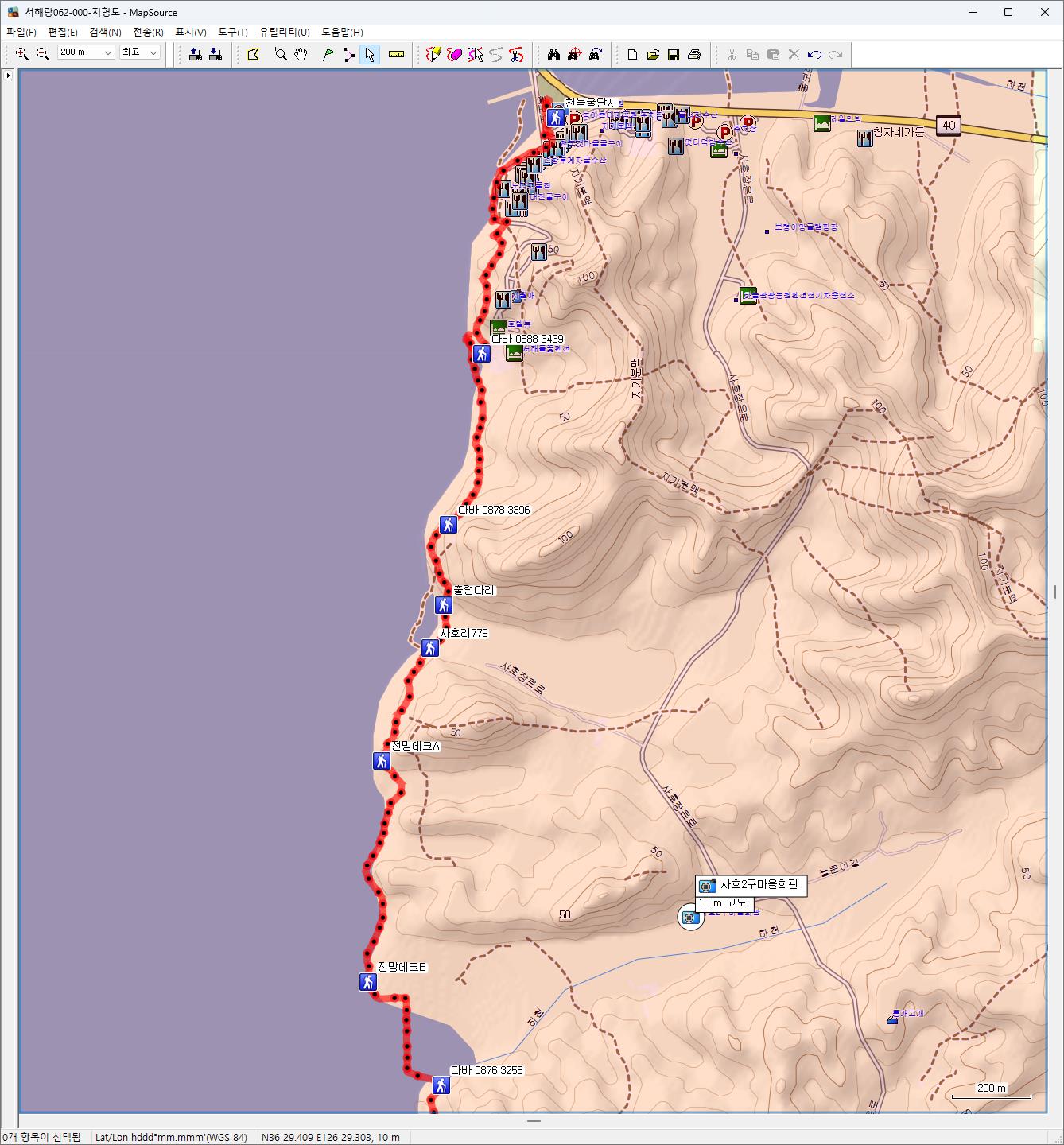Select the zoom tool in toolbar
This screenshot has width=1064, height=1145.
(280, 54)
